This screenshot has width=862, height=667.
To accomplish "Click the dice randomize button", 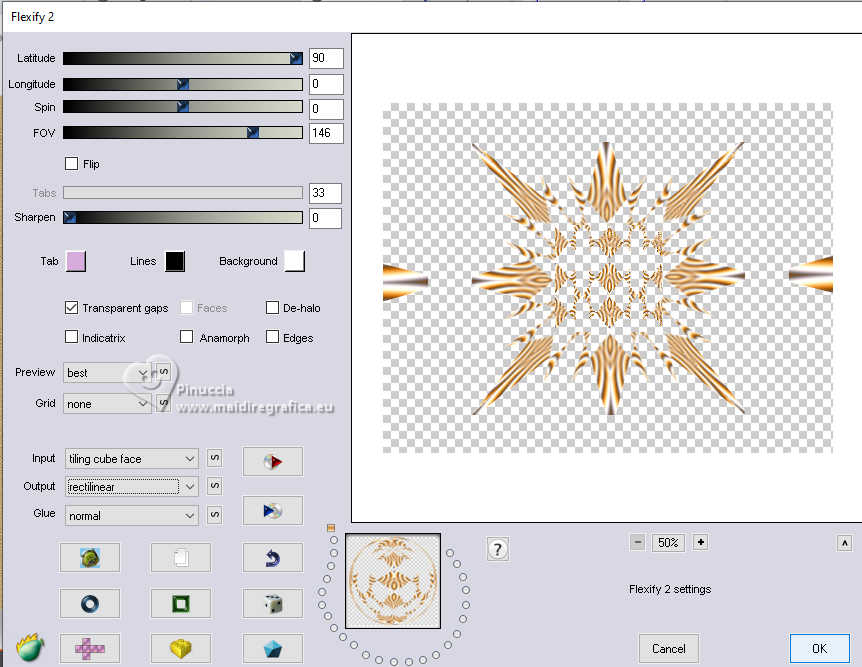I will 273,603.
